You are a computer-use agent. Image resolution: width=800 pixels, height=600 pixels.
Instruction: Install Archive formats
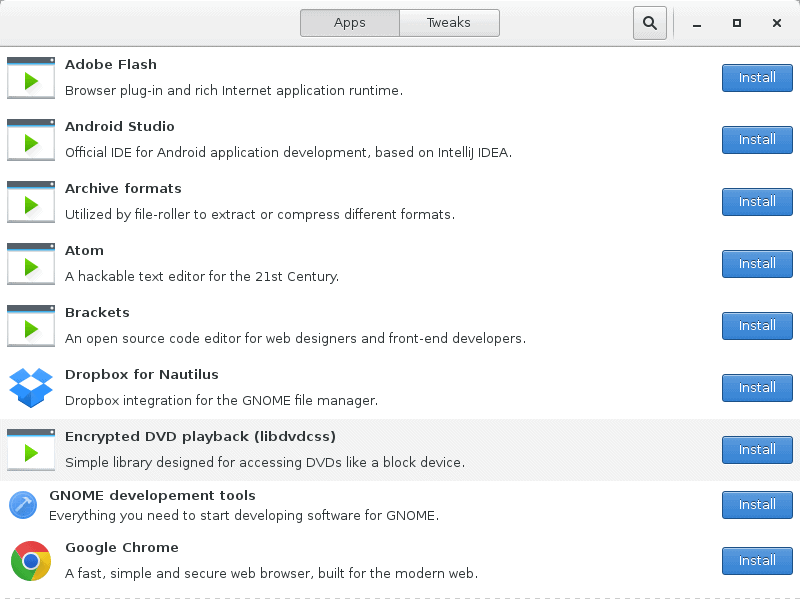[x=757, y=202]
